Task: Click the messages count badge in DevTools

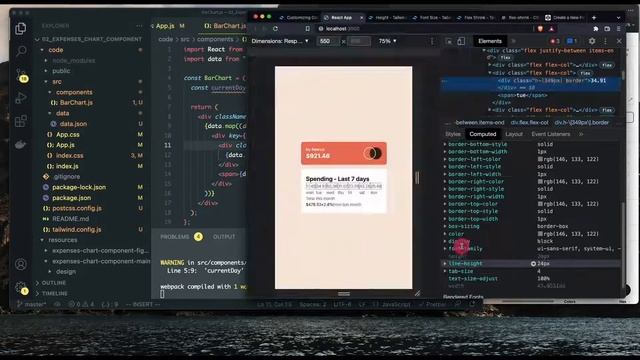Action: point(571,41)
